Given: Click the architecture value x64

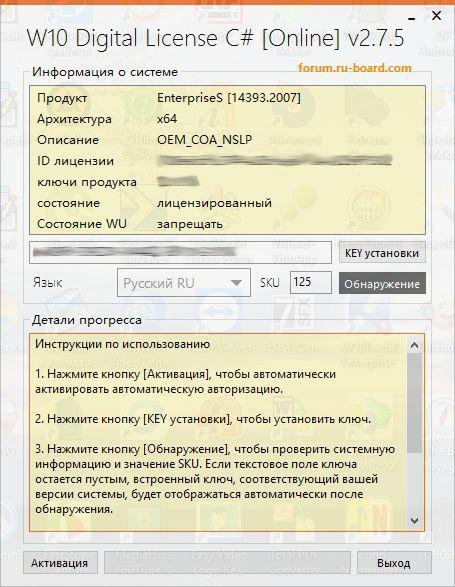Looking at the screenshot, I should coord(167,119).
